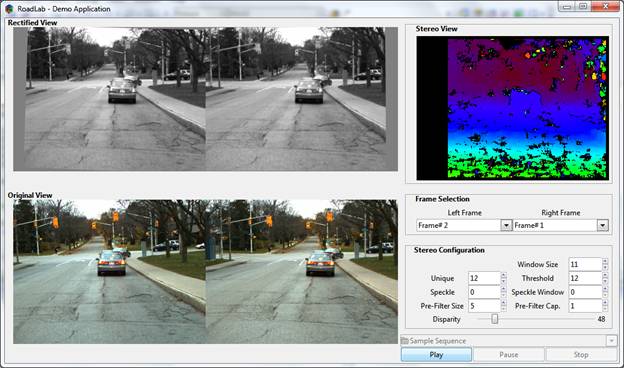The image size is (624, 368).
Task: Click the left image in Rectified View
Action: (109, 99)
